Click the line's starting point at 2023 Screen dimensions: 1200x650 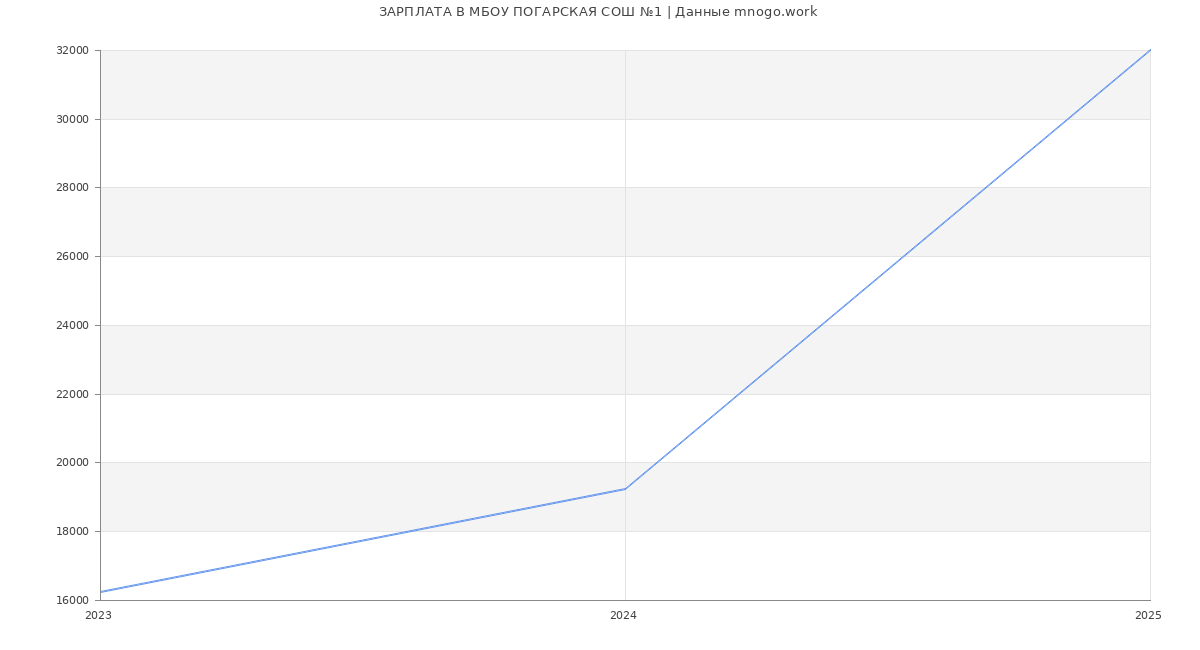(x=101, y=592)
